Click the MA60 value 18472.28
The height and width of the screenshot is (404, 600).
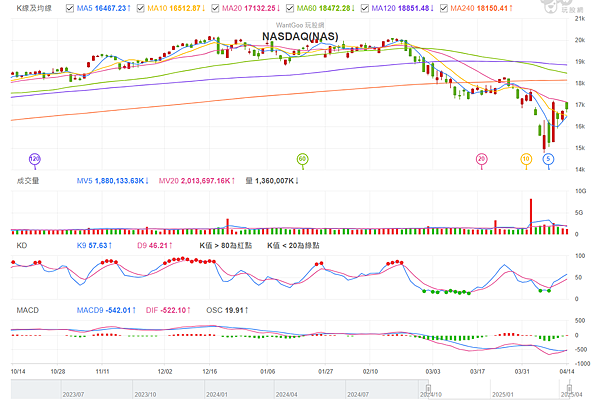click(x=334, y=8)
